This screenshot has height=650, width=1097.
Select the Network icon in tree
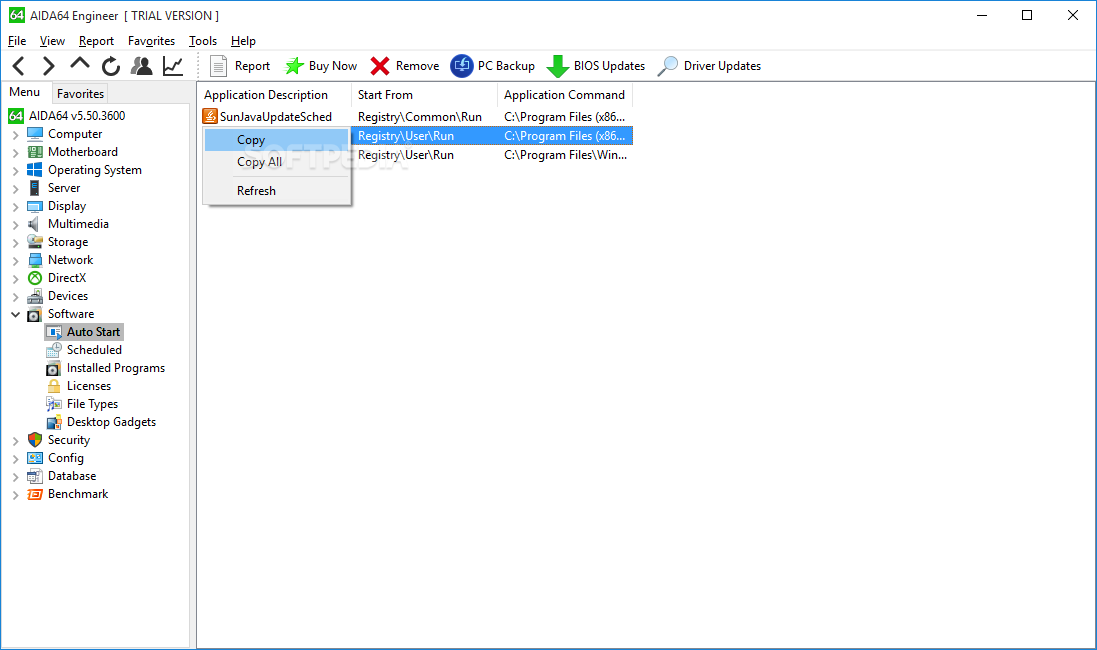[x=34, y=260]
